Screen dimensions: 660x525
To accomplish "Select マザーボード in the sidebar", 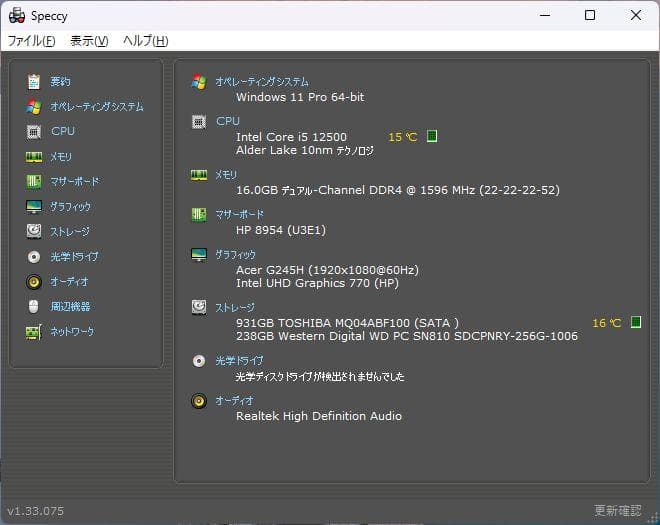I will coord(75,181).
